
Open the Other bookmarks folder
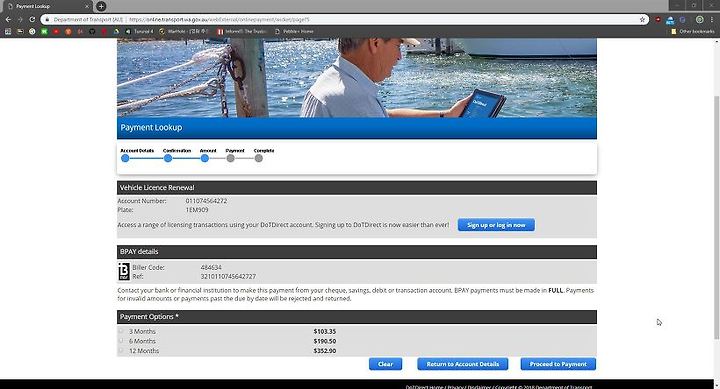[692, 32]
